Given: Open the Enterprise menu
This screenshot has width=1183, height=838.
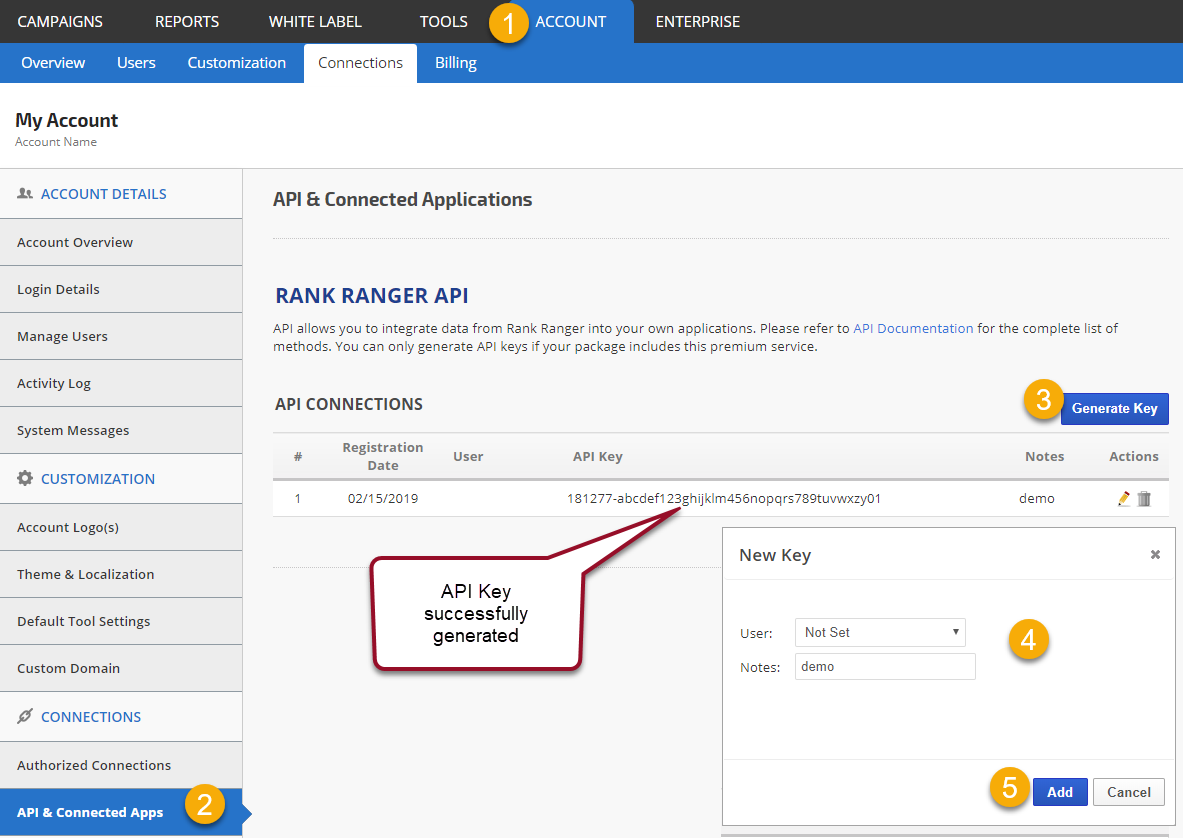Looking at the screenshot, I should [x=698, y=21].
